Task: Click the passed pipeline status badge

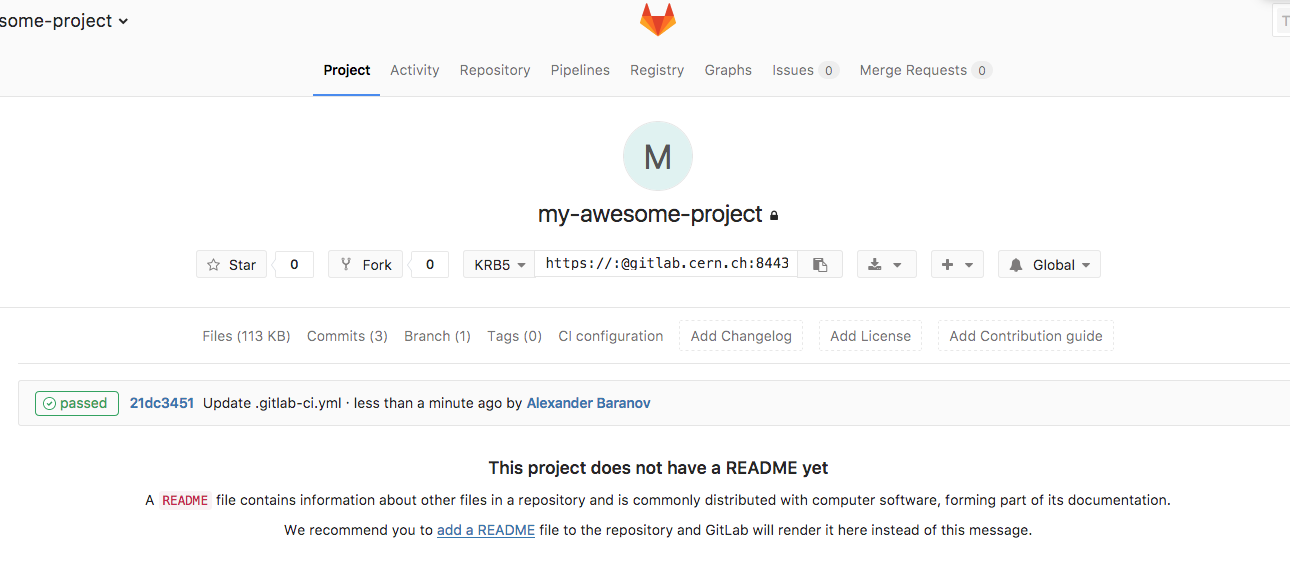Action: point(77,403)
